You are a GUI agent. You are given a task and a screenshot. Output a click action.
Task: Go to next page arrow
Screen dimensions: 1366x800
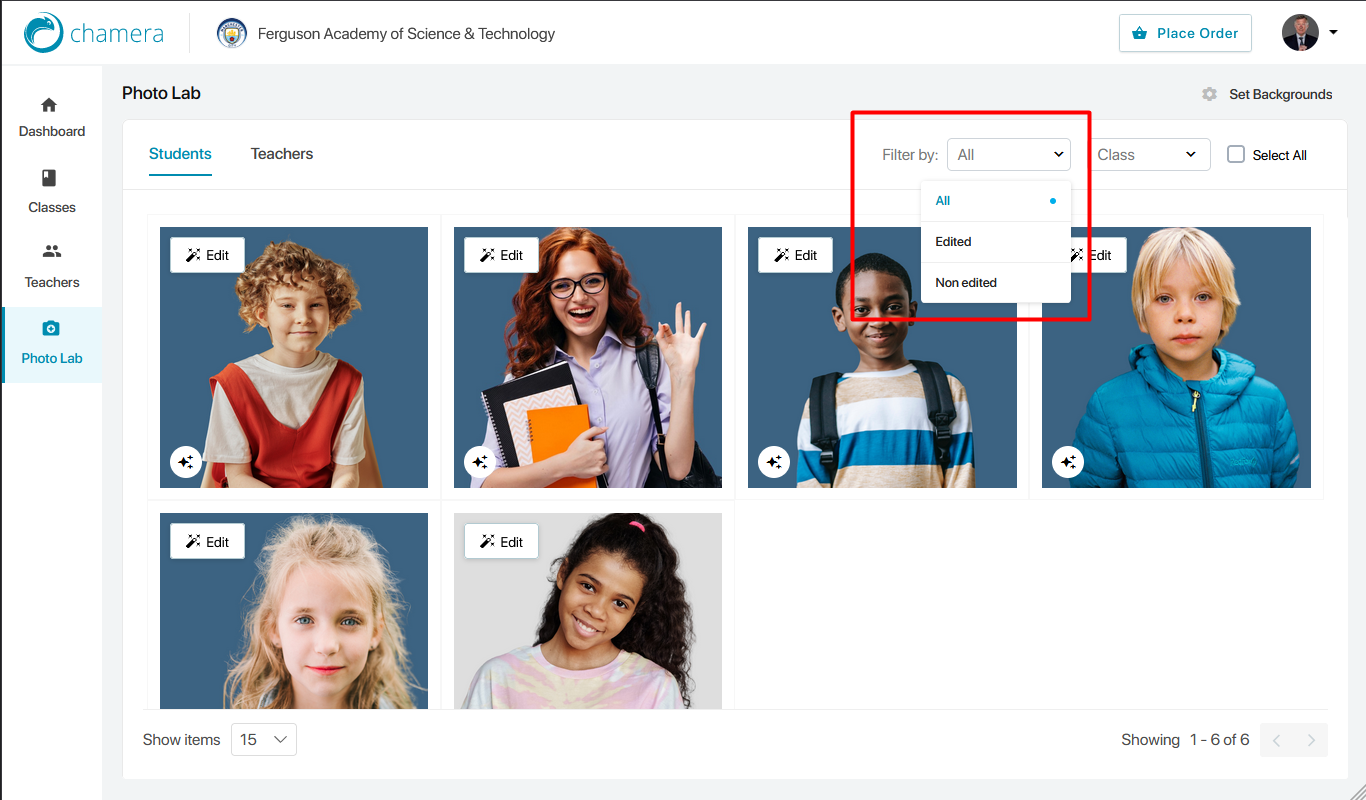pos(1311,740)
